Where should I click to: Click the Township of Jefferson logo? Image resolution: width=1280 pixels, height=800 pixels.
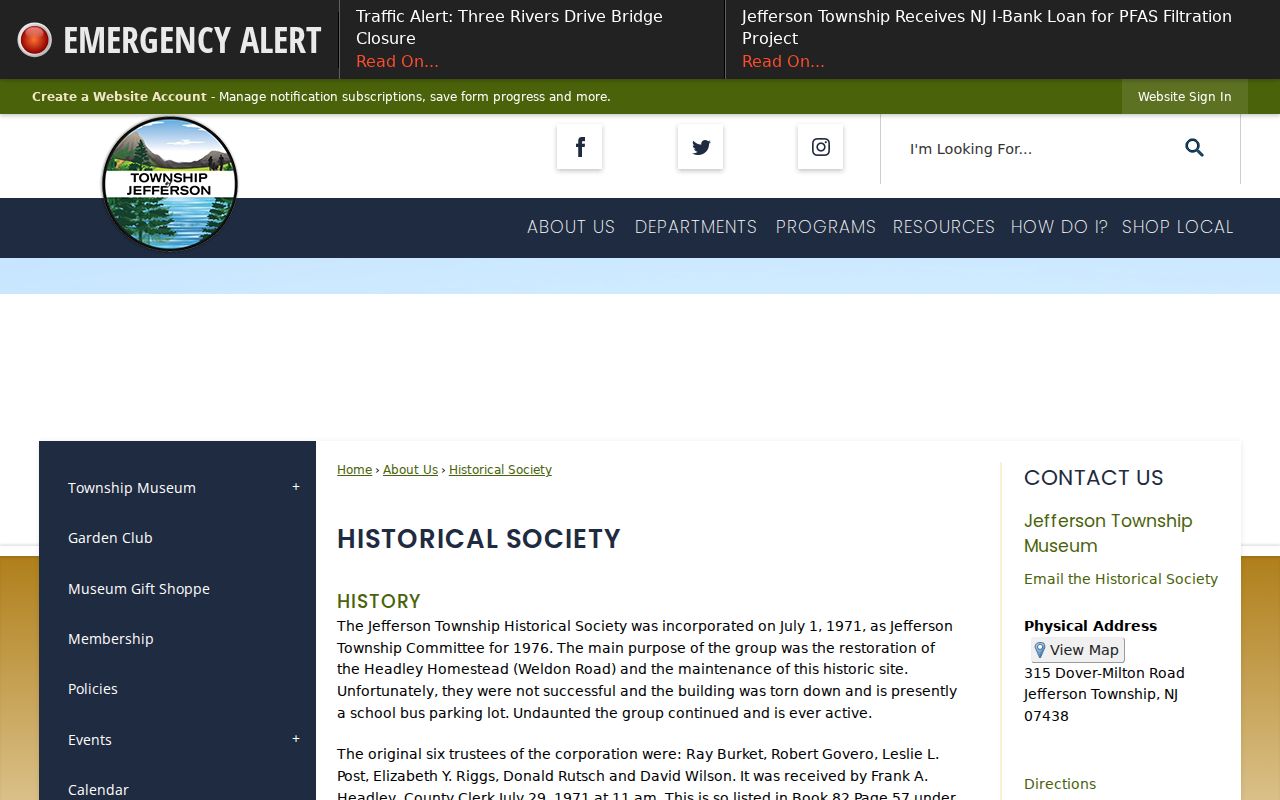pos(170,184)
